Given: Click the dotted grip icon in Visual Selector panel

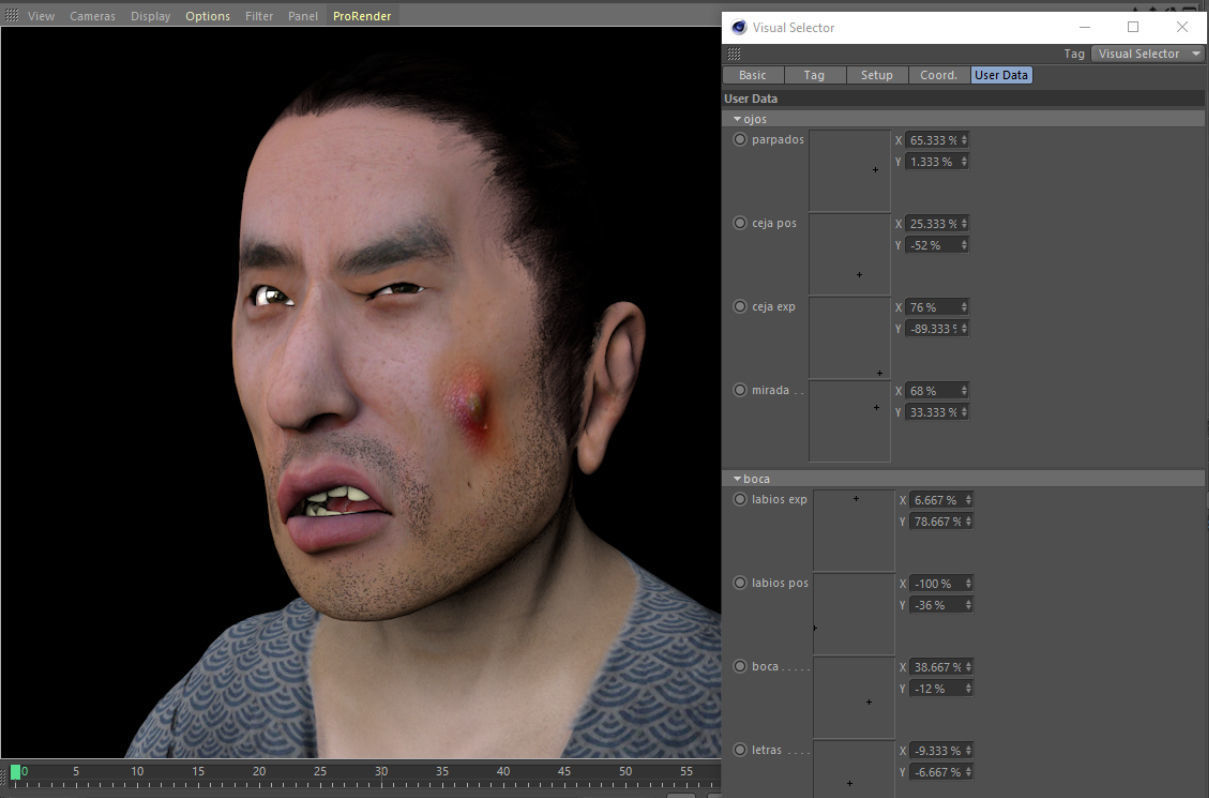Looking at the screenshot, I should tap(734, 54).
